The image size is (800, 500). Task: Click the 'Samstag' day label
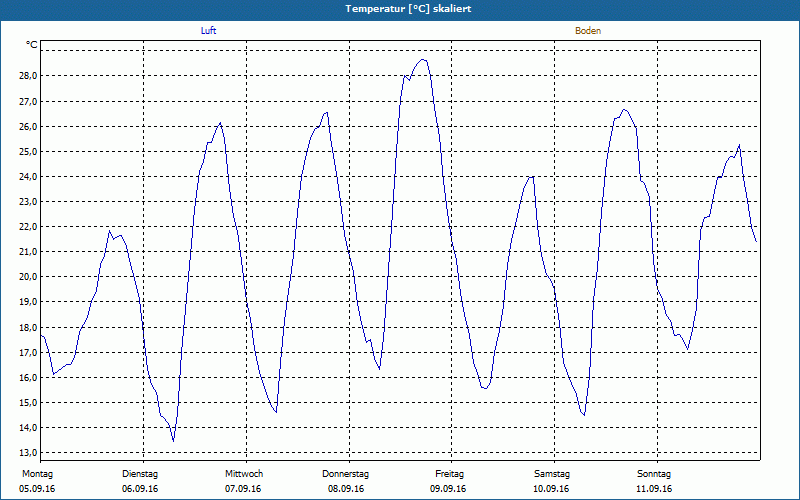(x=552, y=474)
